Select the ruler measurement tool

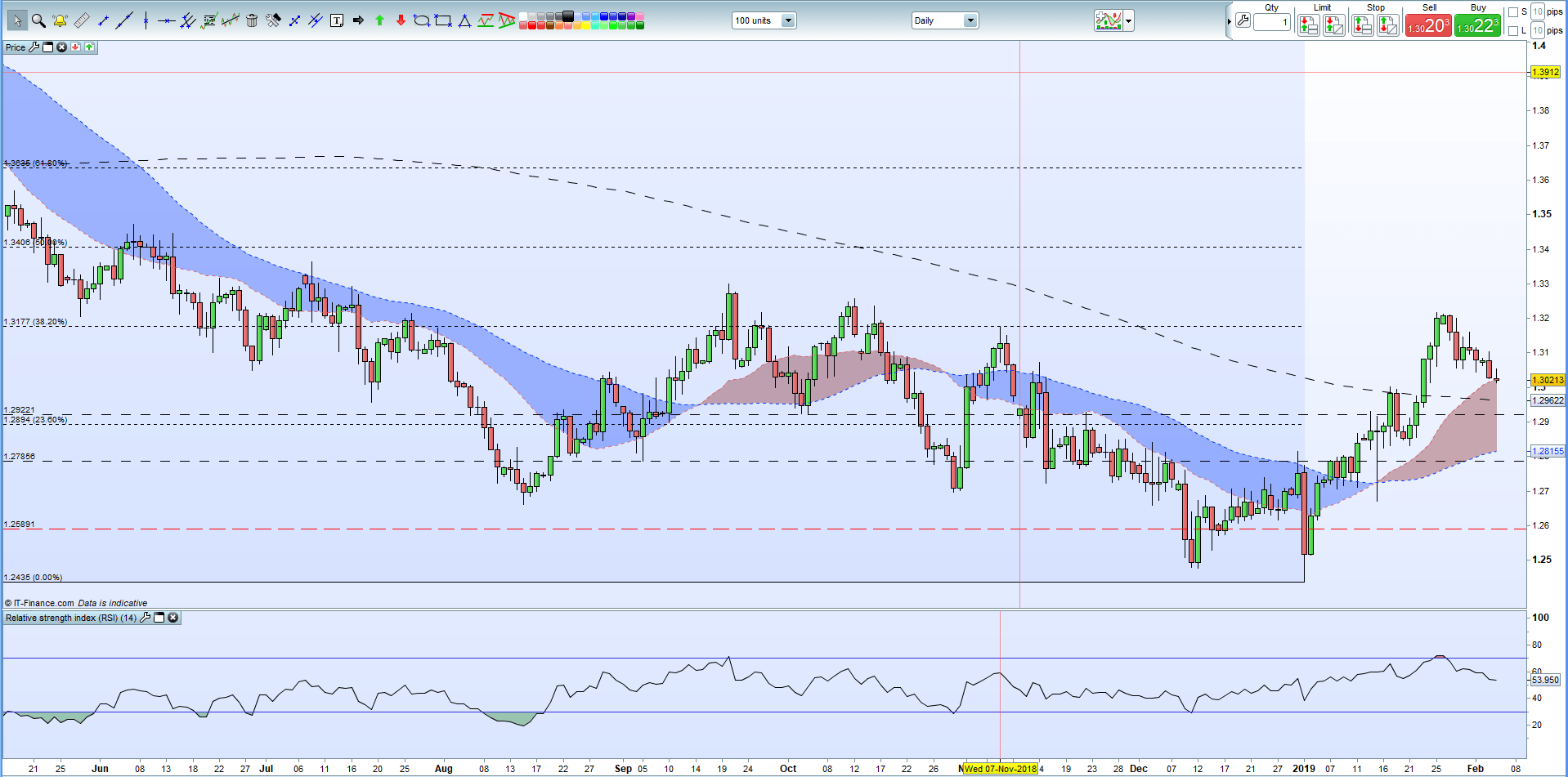tap(82, 20)
